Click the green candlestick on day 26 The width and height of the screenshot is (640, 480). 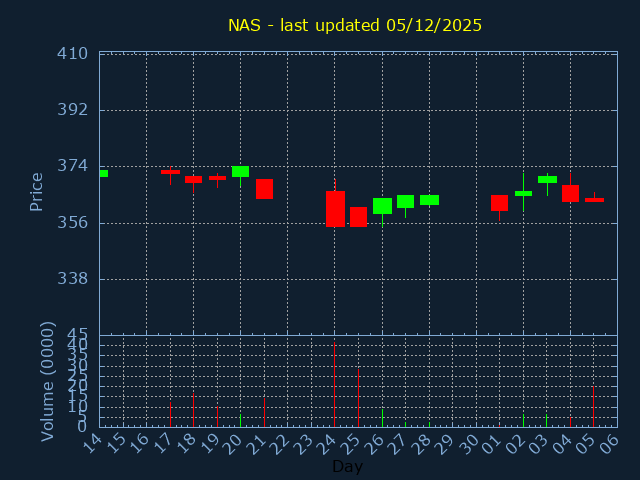(382, 206)
